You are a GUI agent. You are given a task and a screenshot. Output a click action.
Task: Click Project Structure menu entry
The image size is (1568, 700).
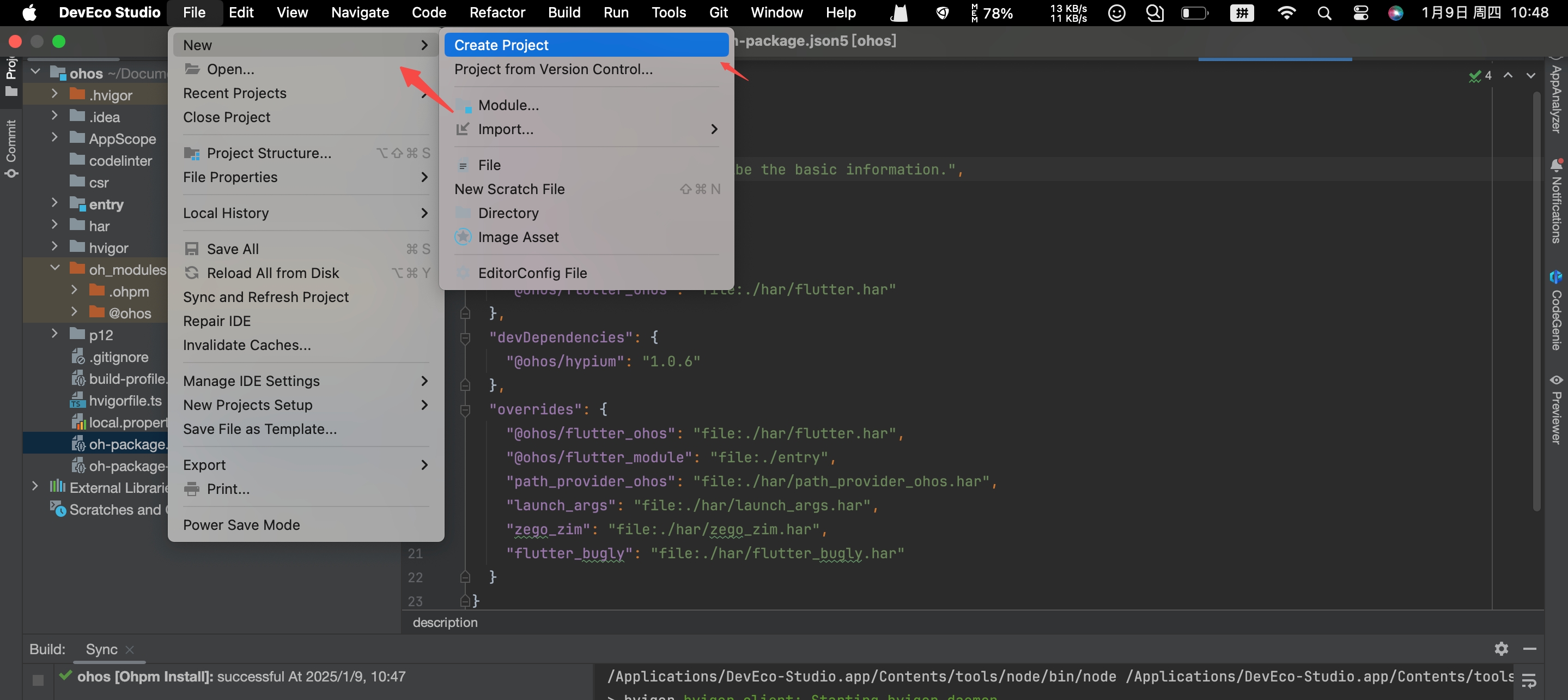point(306,153)
